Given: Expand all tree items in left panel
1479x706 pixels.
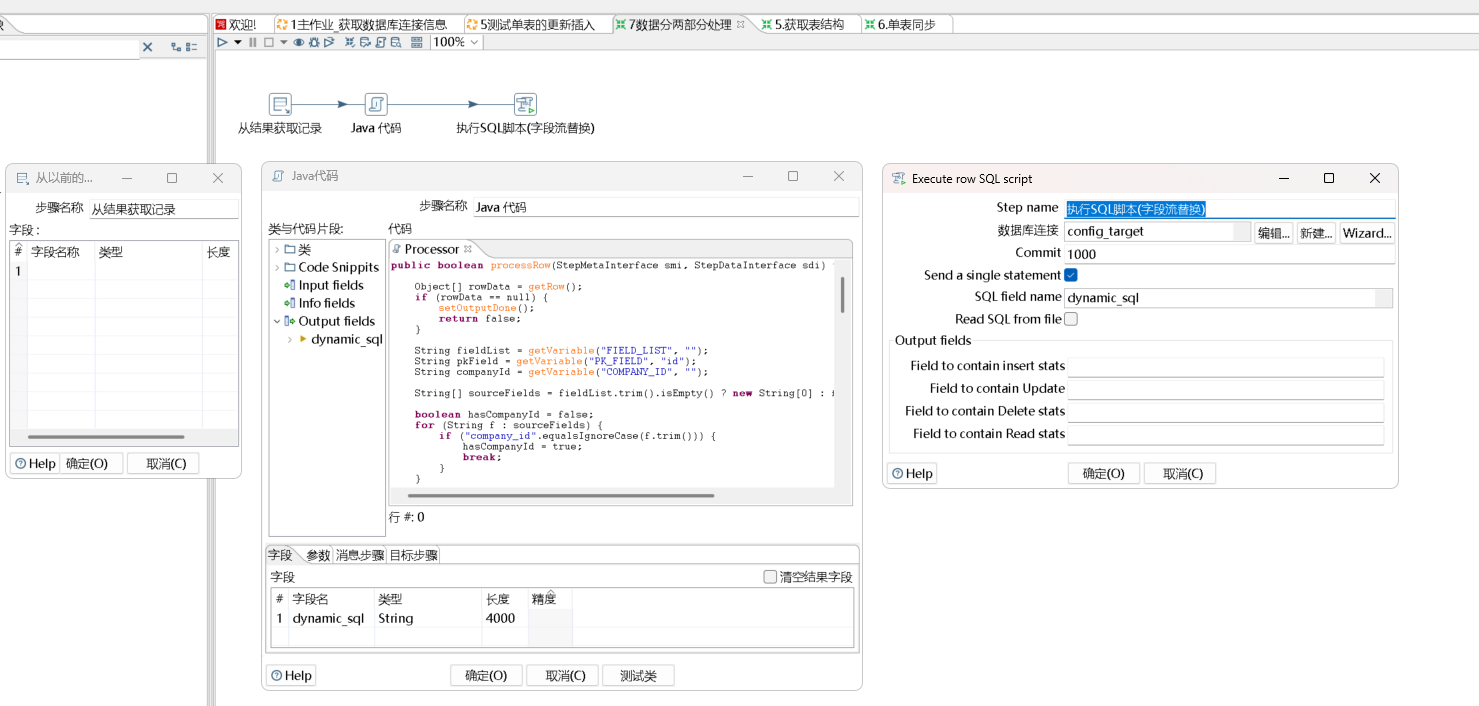Looking at the screenshot, I should click(176, 47).
